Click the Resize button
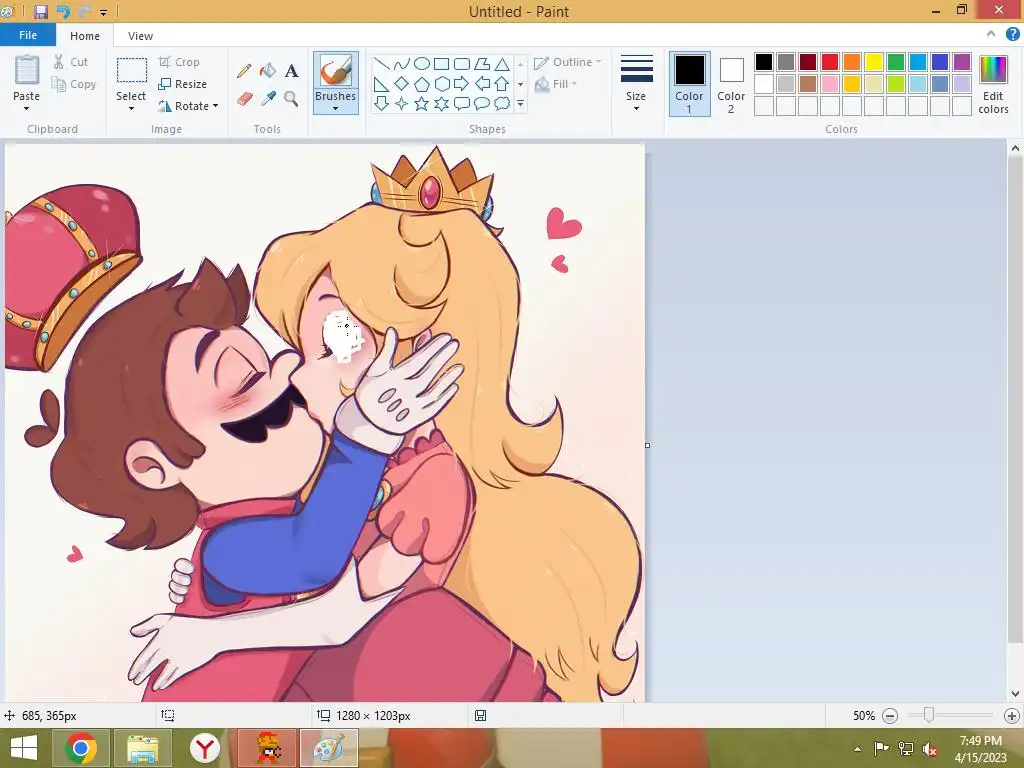The image size is (1024, 768). 183,84
